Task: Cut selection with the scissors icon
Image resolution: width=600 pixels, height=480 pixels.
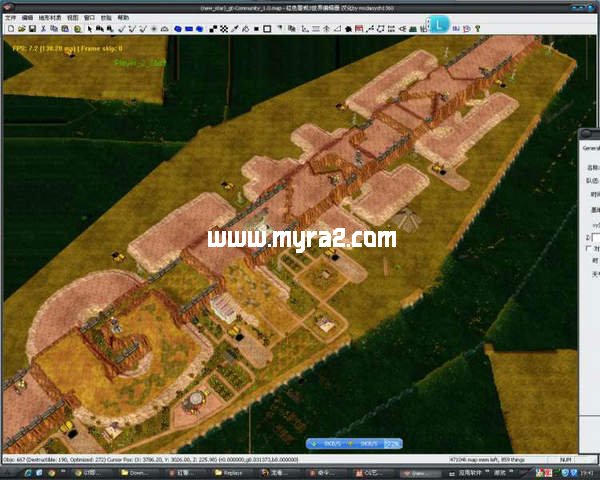Action: [x=43, y=29]
